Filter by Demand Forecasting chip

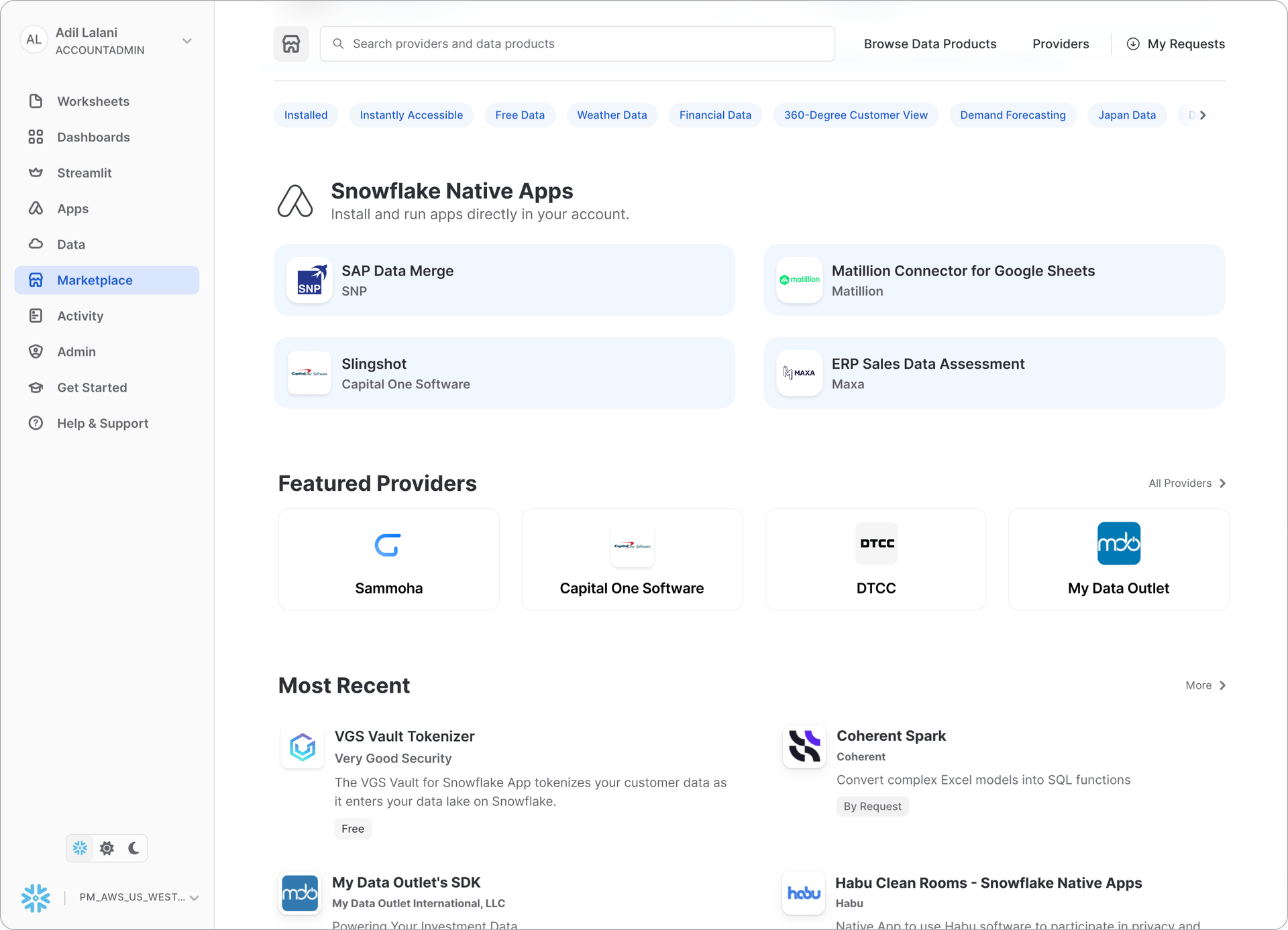pyautogui.click(x=1013, y=115)
